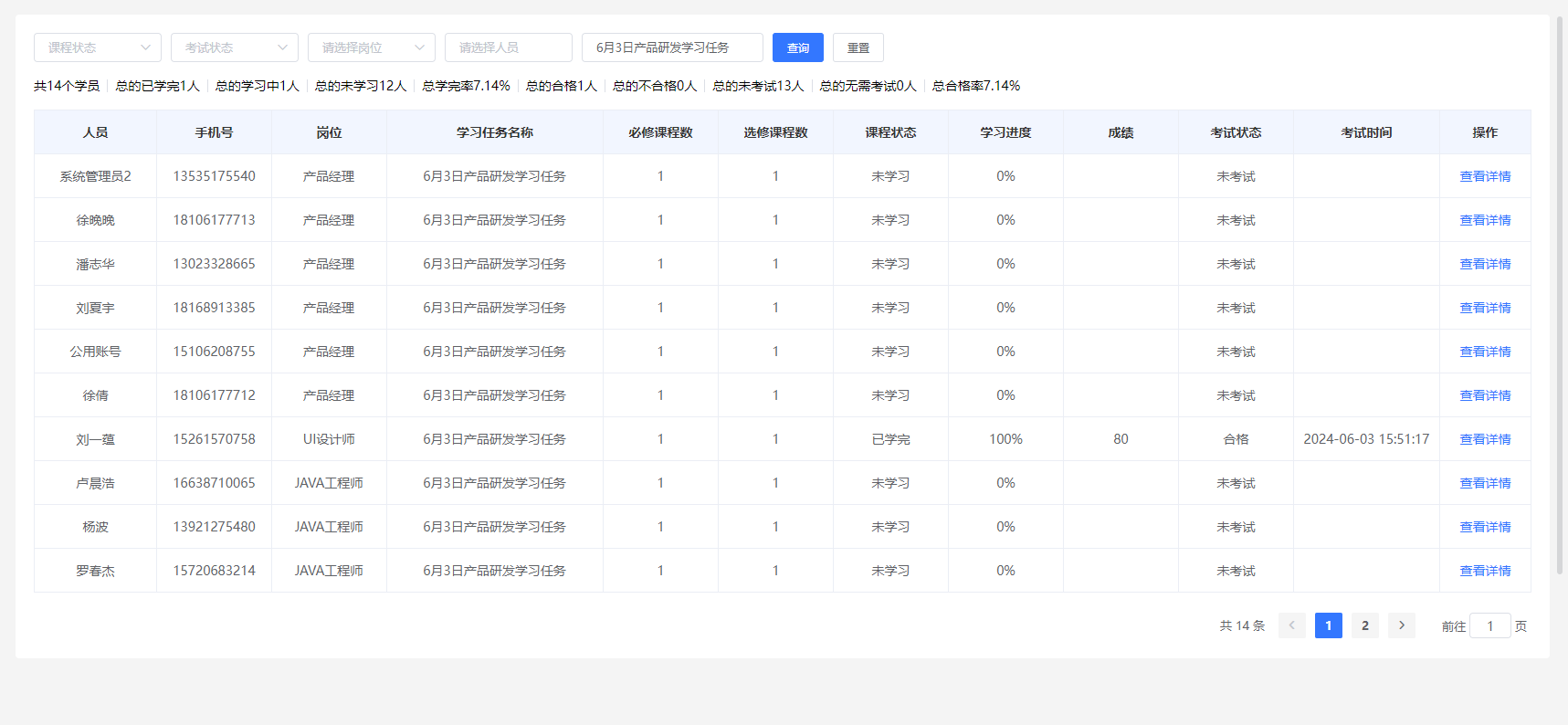Click the previous page left arrow
The width and height of the screenshot is (1568, 725).
pos(1291,625)
